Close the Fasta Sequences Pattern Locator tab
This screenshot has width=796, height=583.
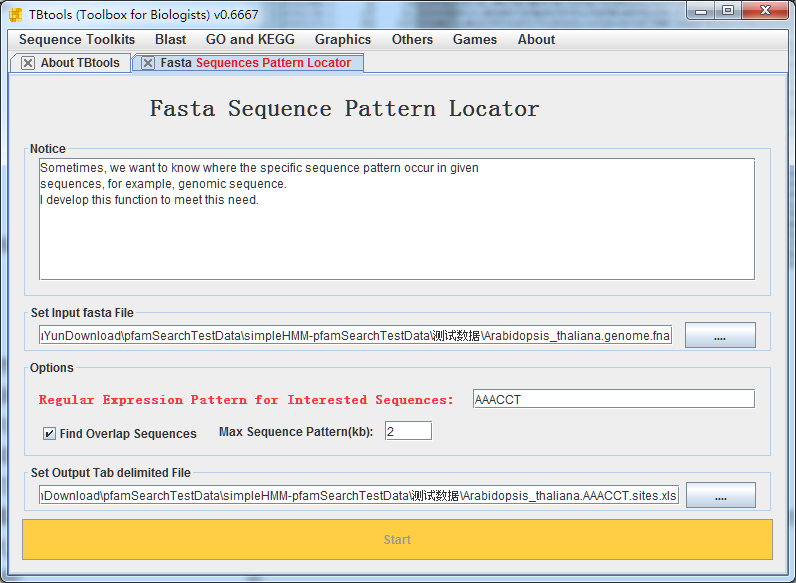pyautogui.click(x=148, y=63)
